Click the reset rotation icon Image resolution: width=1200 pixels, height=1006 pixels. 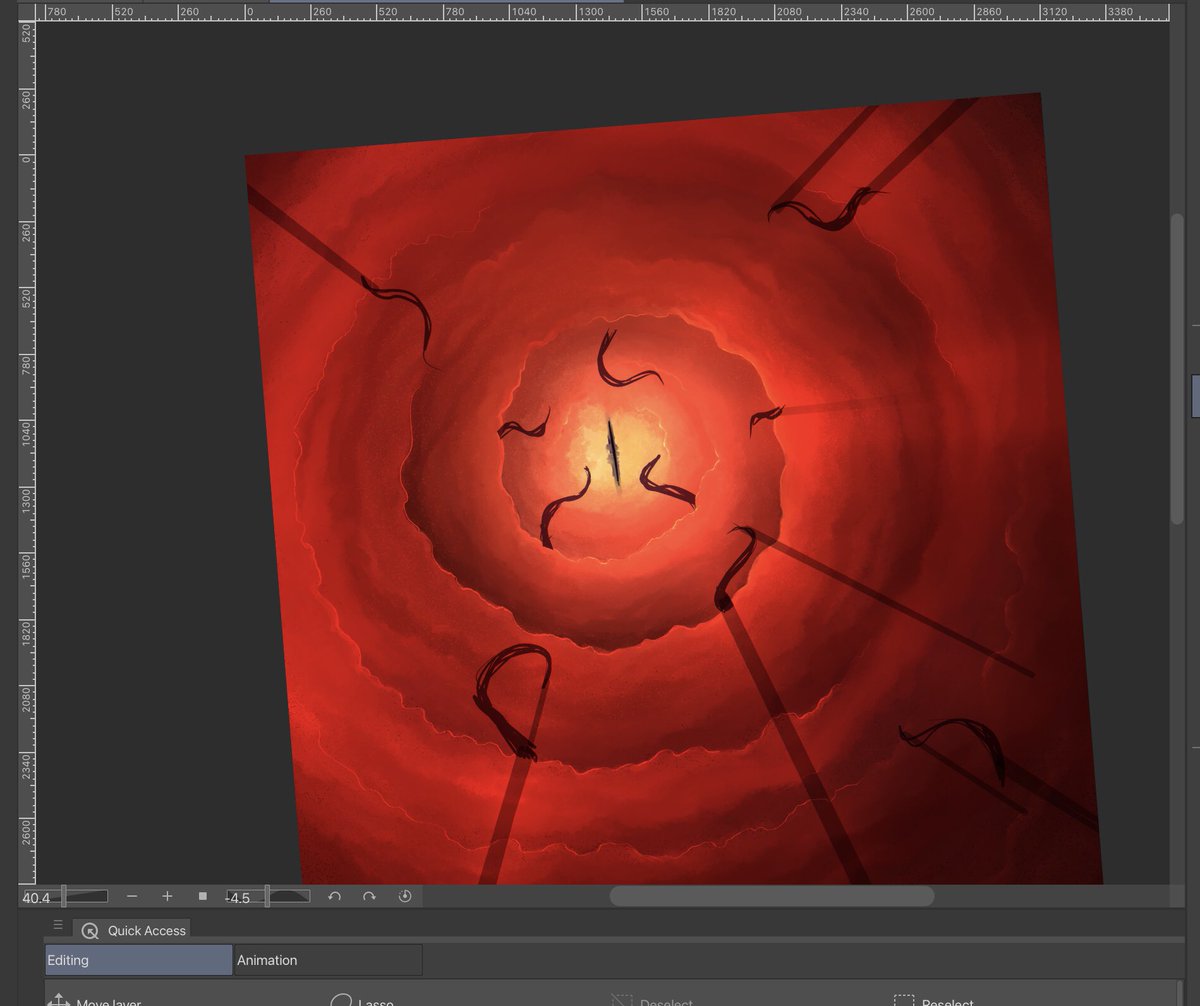pyautogui.click(x=405, y=897)
